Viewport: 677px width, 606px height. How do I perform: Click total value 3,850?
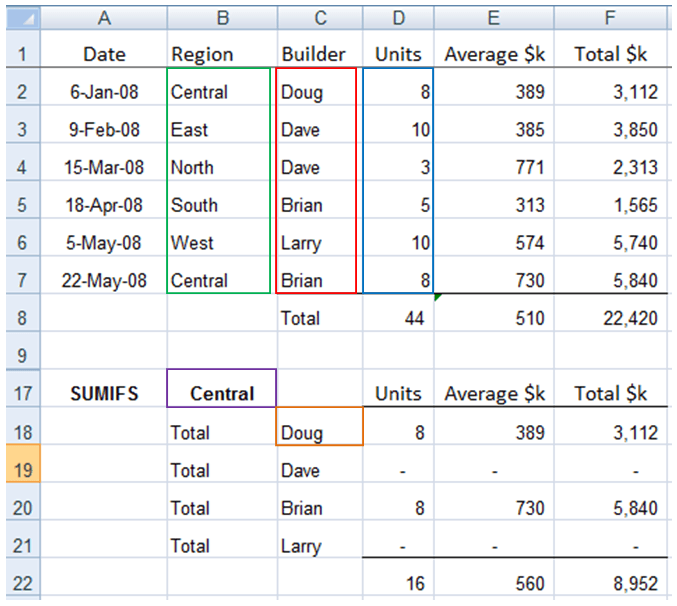point(610,124)
